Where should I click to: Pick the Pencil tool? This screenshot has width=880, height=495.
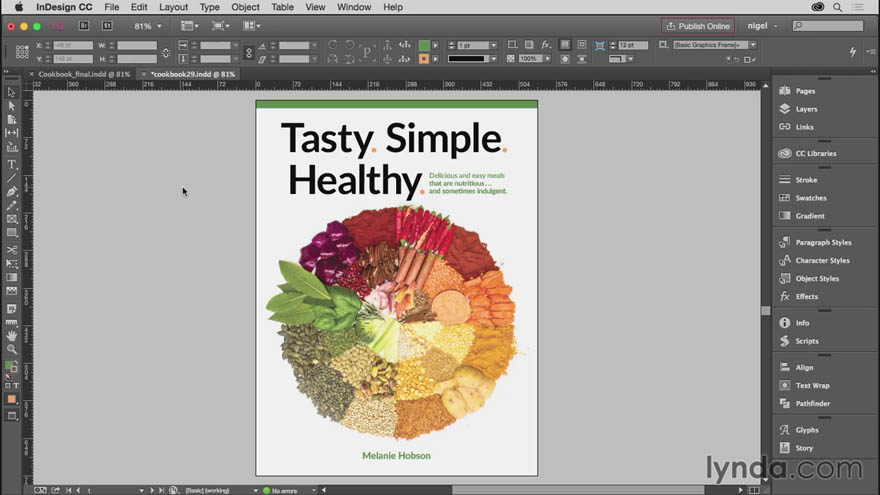12,205
